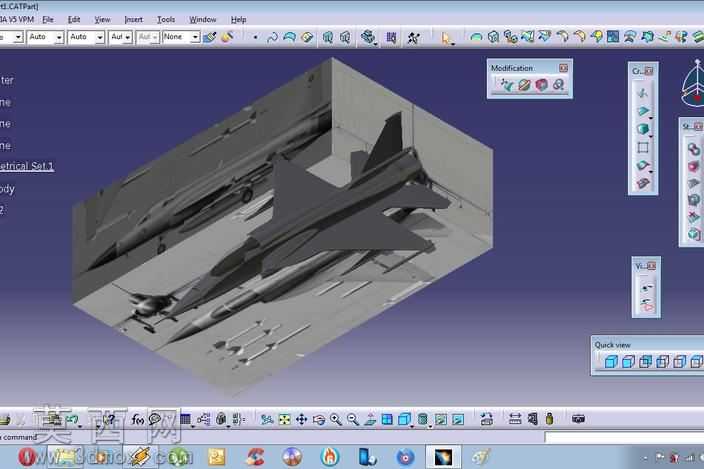Create Multi-View window layout
Viewport: 704px width, 469px height.
pyautogui.click(x=387, y=420)
